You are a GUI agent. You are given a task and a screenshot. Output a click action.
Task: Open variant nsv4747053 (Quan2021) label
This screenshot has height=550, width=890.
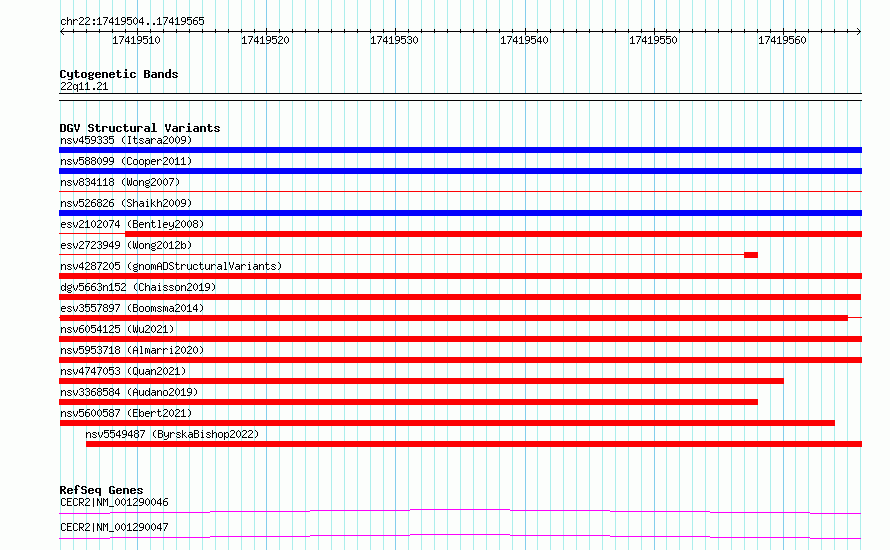[x=123, y=371]
